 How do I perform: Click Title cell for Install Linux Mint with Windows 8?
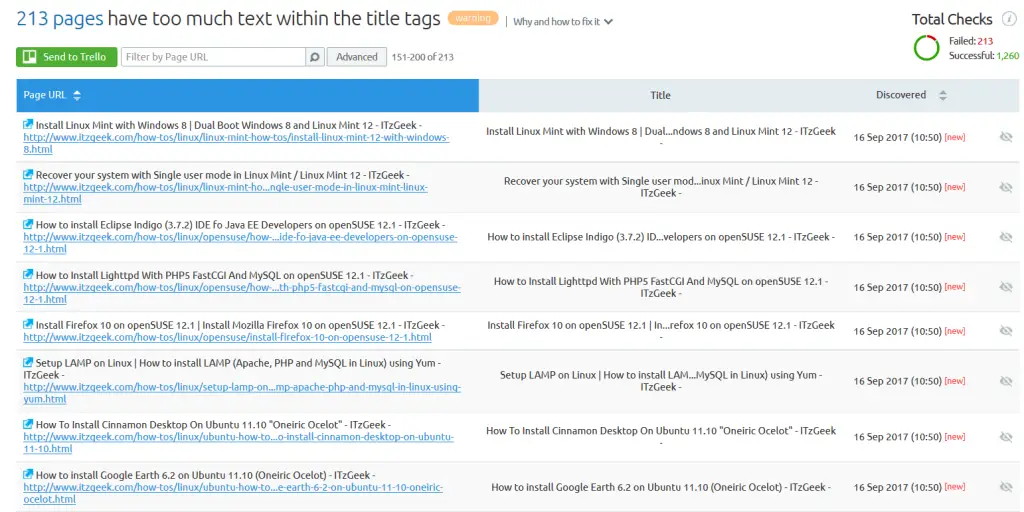click(661, 137)
